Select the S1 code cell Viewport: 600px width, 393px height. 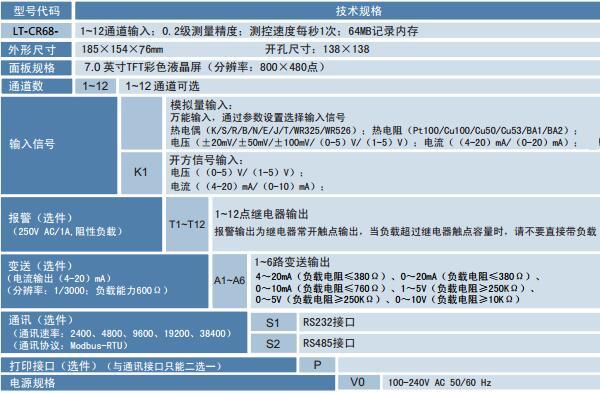click(273, 323)
